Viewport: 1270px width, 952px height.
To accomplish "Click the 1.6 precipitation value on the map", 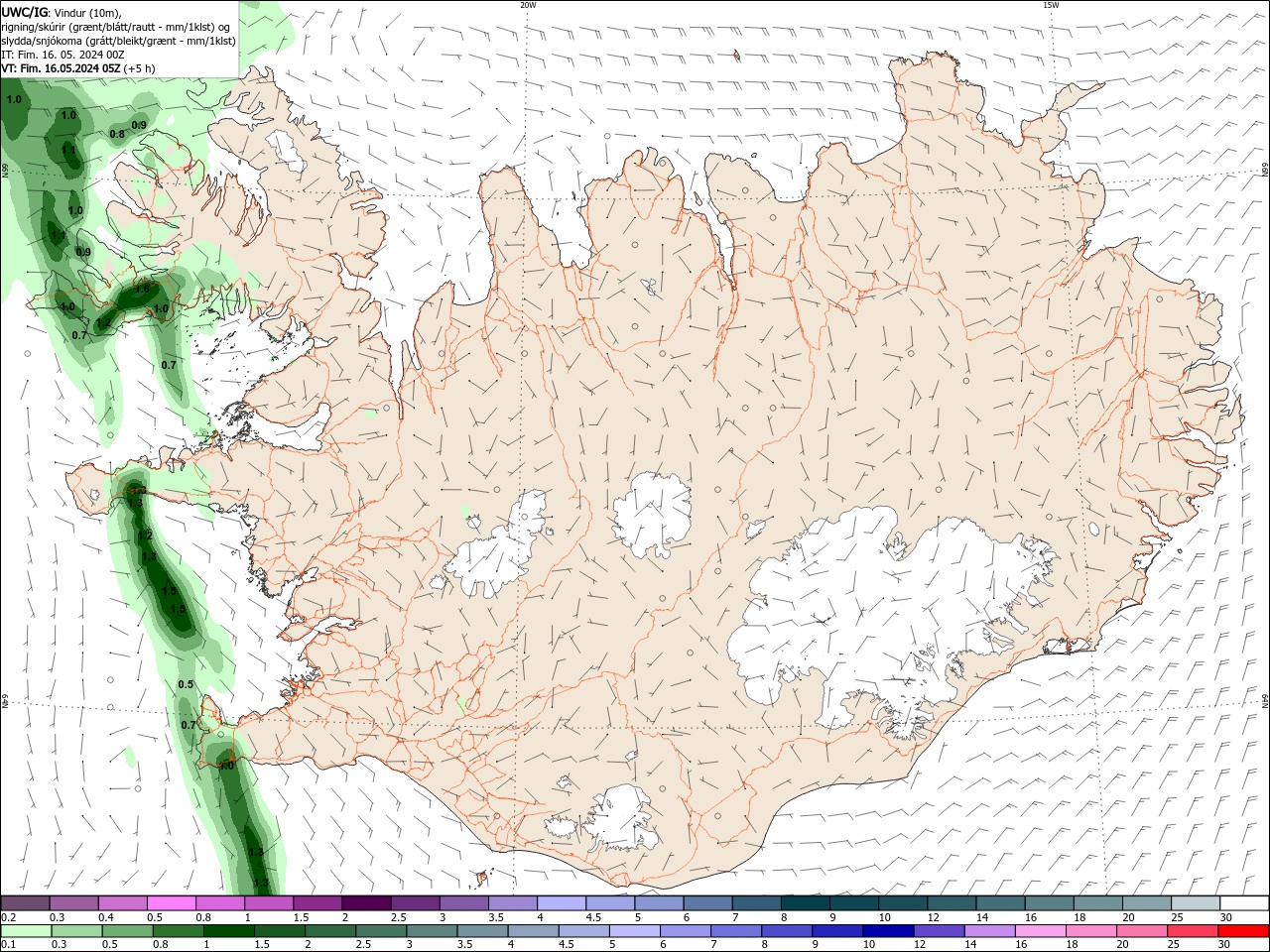I will (141, 290).
